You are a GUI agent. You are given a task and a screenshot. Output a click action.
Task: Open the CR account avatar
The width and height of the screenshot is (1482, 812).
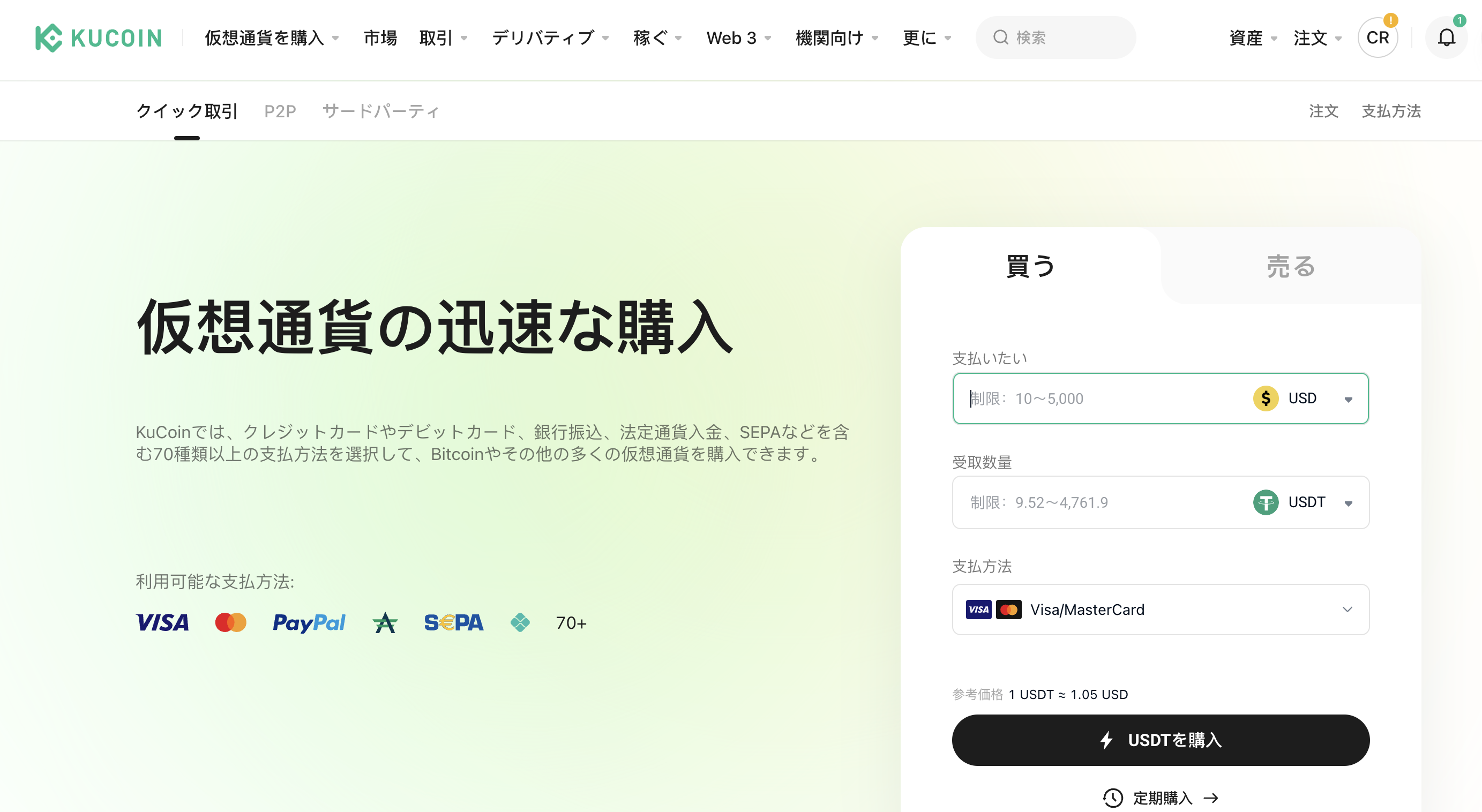(1378, 38)
